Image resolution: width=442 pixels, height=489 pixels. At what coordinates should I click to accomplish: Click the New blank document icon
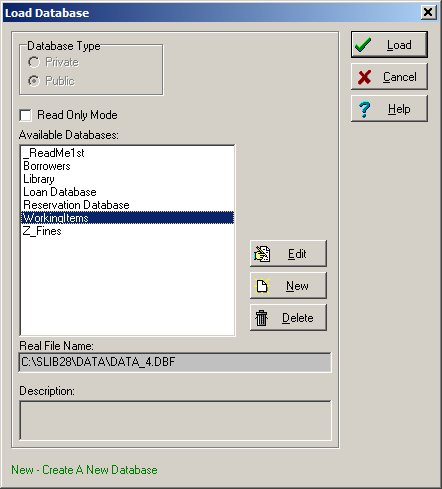point(262,286)
